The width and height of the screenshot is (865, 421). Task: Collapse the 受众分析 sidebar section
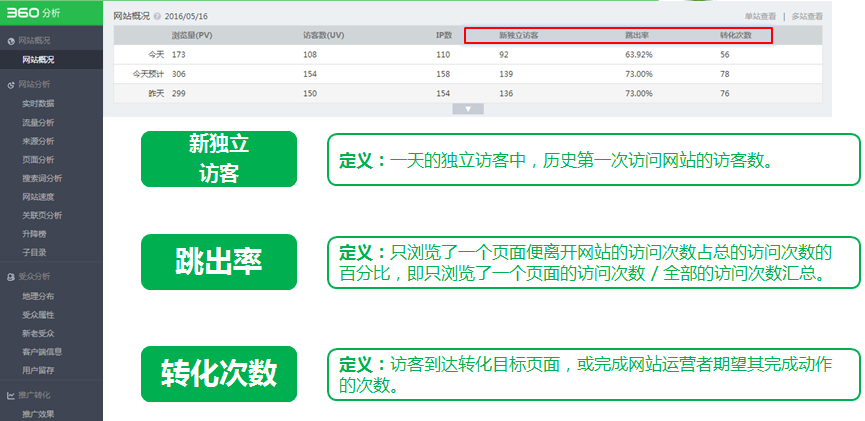coord(35,276)
